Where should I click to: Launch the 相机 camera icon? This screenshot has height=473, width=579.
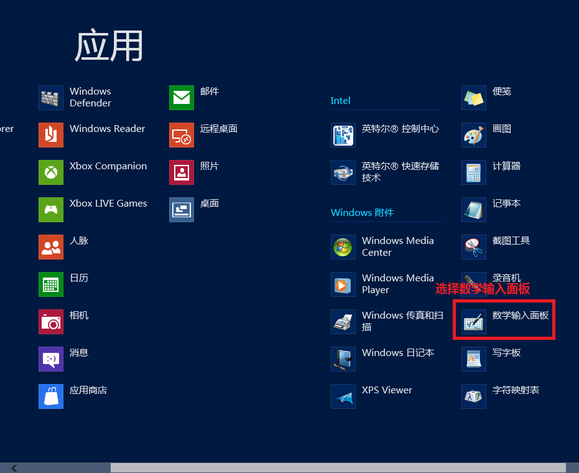[51, 322]
